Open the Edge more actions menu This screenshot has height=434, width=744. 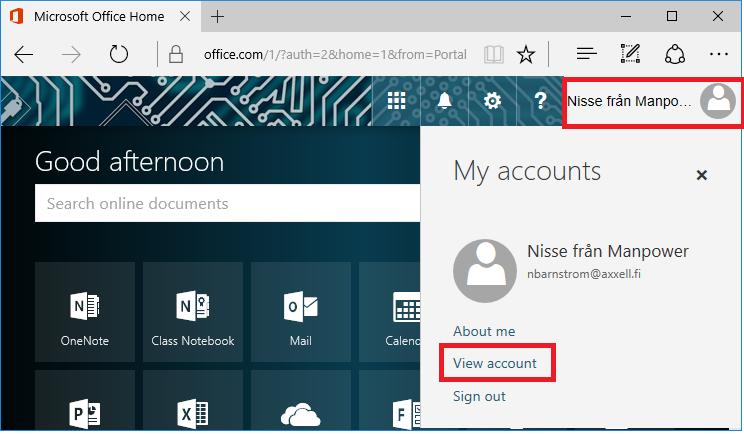tap(719, 54)
